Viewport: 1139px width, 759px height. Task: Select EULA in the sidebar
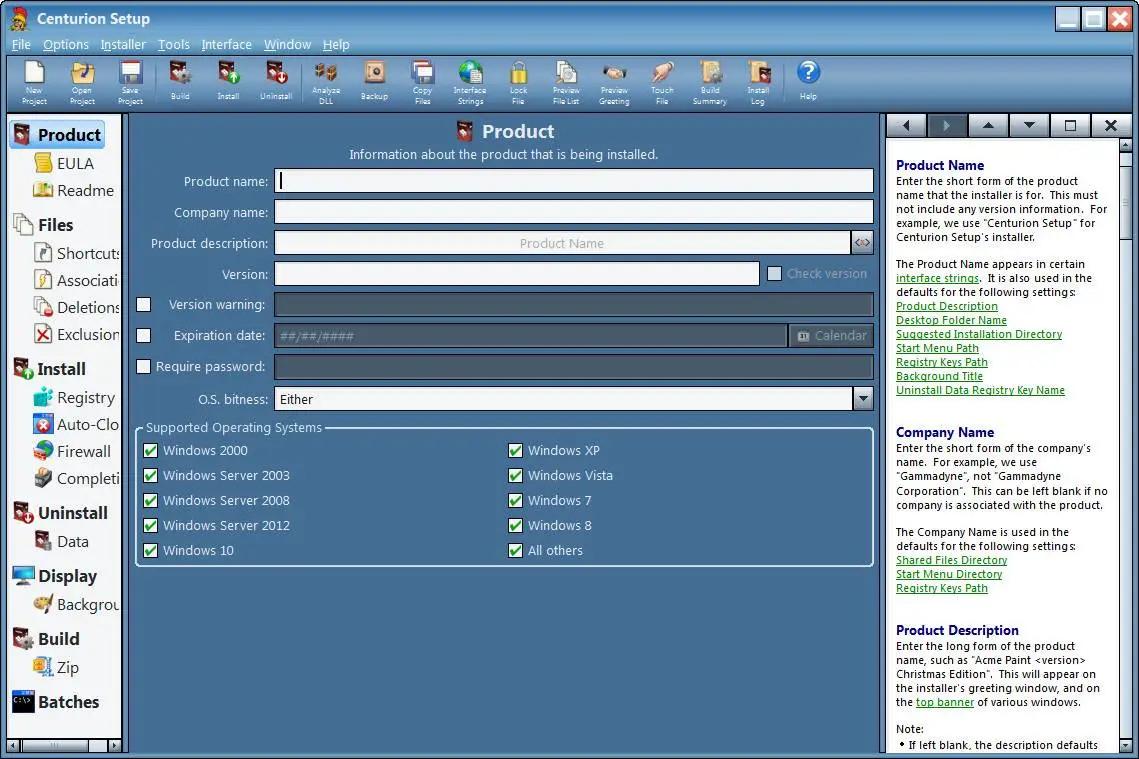pos(64,163)
